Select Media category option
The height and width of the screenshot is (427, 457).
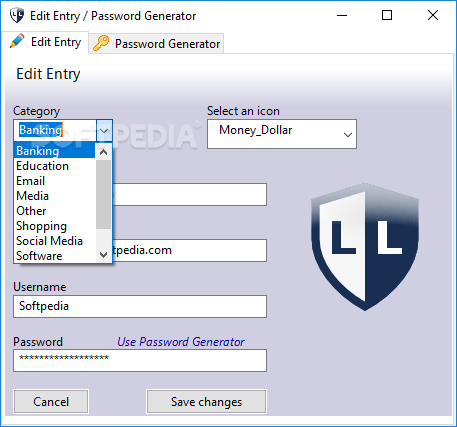coord(54,196)
